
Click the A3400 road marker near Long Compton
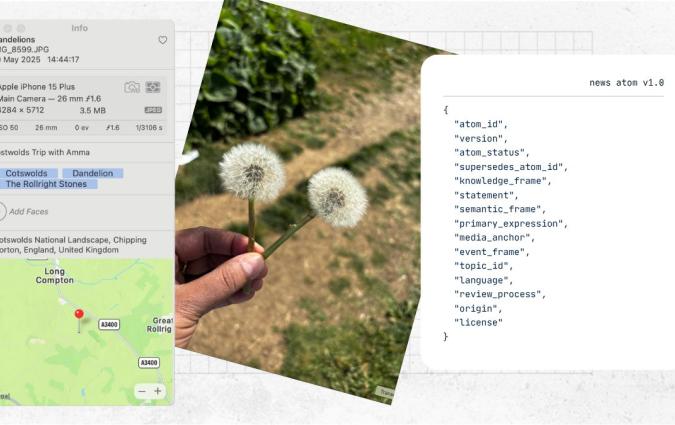[x=109, y=324]
